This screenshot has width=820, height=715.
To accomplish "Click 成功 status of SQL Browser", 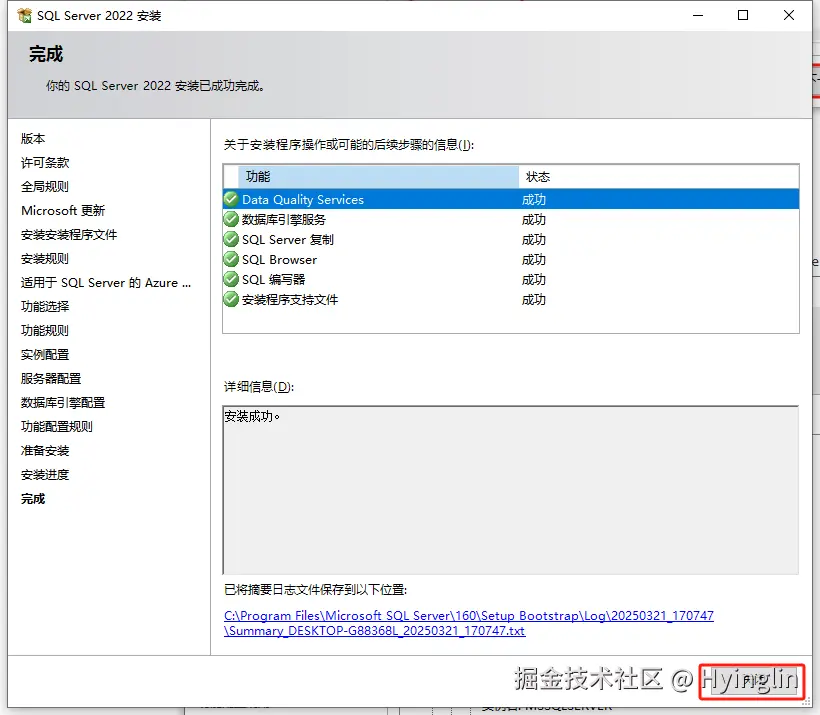I will 534,259.
